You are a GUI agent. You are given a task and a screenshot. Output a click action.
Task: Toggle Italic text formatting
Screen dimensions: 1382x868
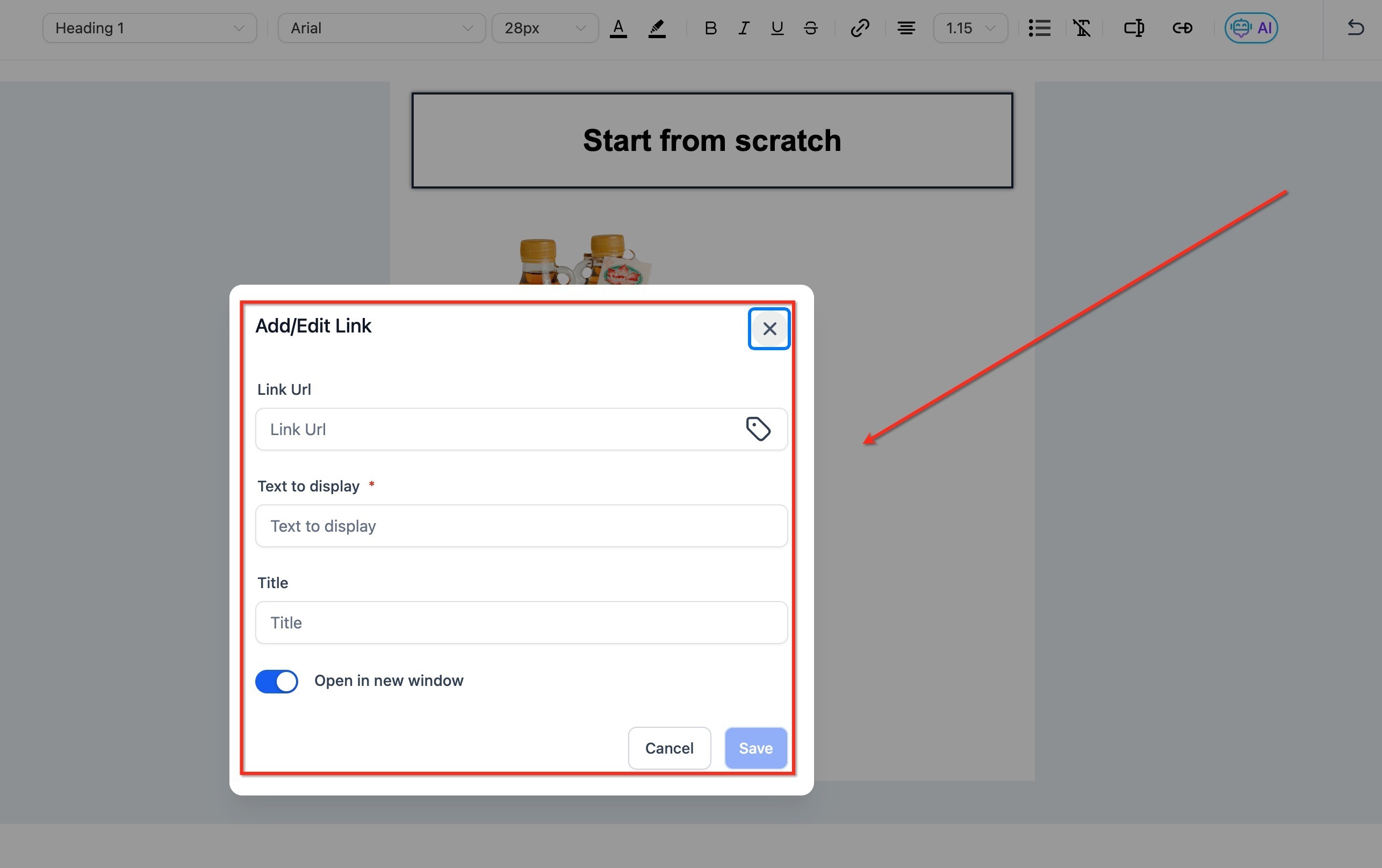point(743,27)
